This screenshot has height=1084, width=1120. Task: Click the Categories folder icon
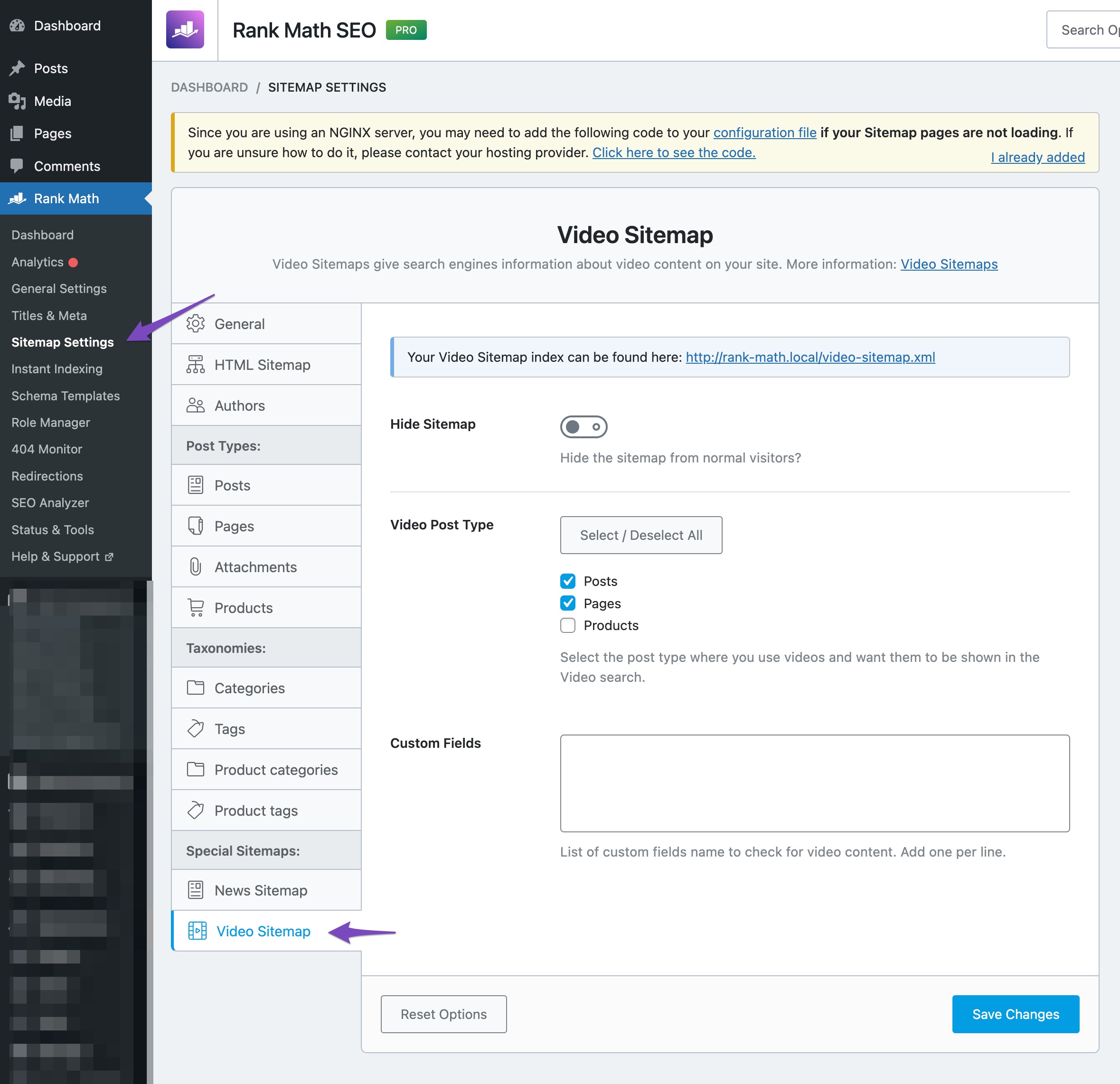pyautogui.click(x=196, y=688)
